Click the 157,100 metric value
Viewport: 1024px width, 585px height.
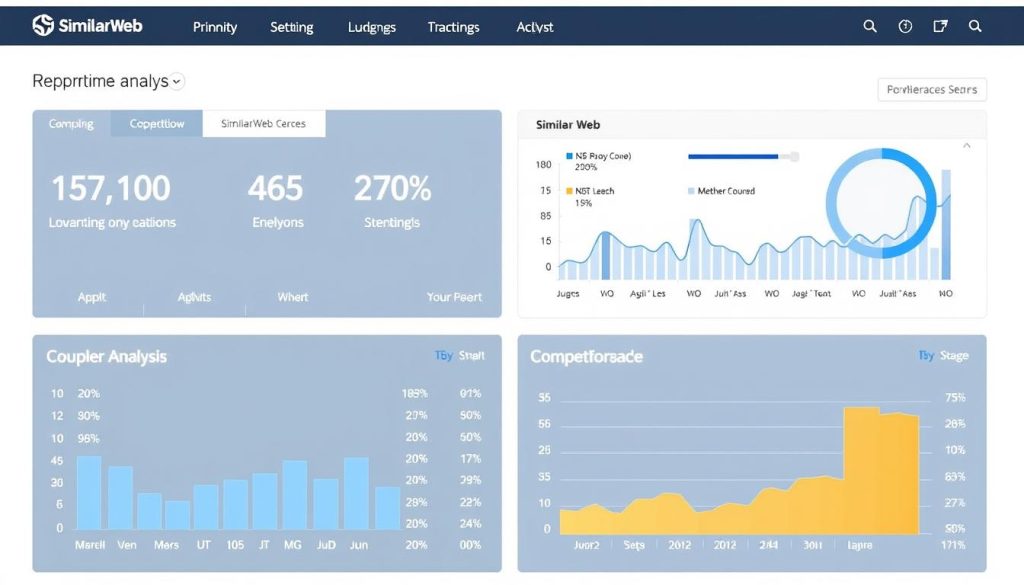(111, 189)
